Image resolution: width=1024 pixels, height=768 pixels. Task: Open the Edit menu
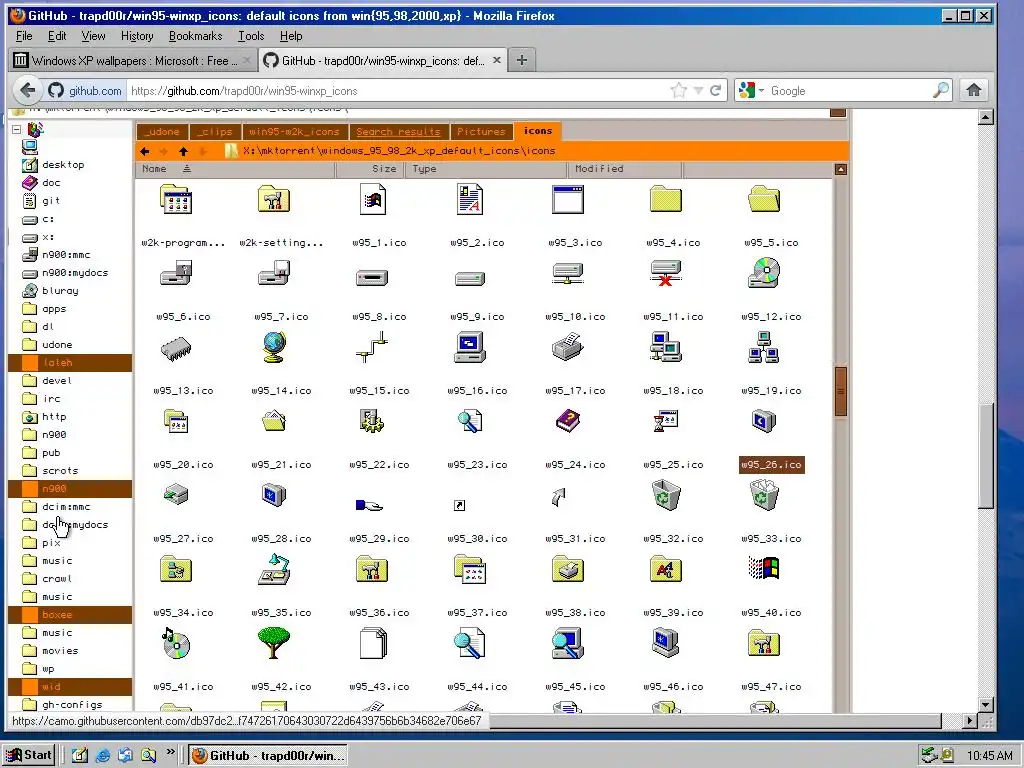tap(57, 36)
